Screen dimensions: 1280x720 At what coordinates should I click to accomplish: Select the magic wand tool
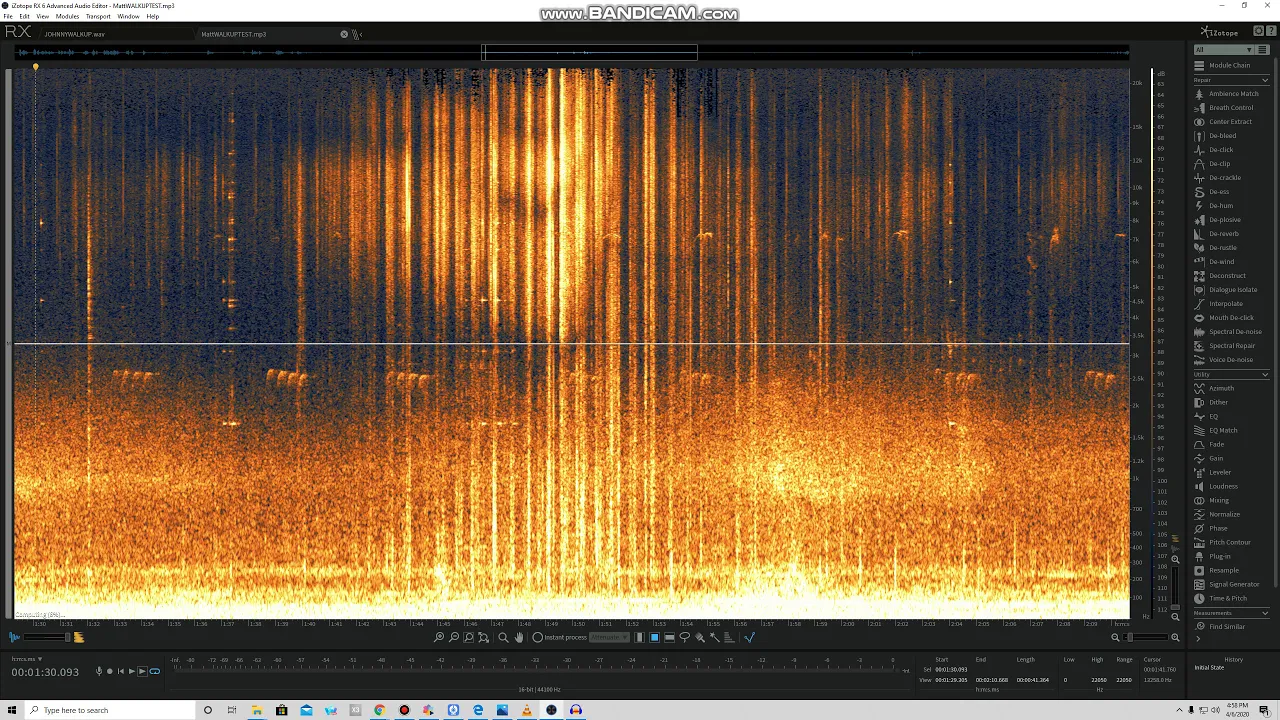(x=714, y=637)
